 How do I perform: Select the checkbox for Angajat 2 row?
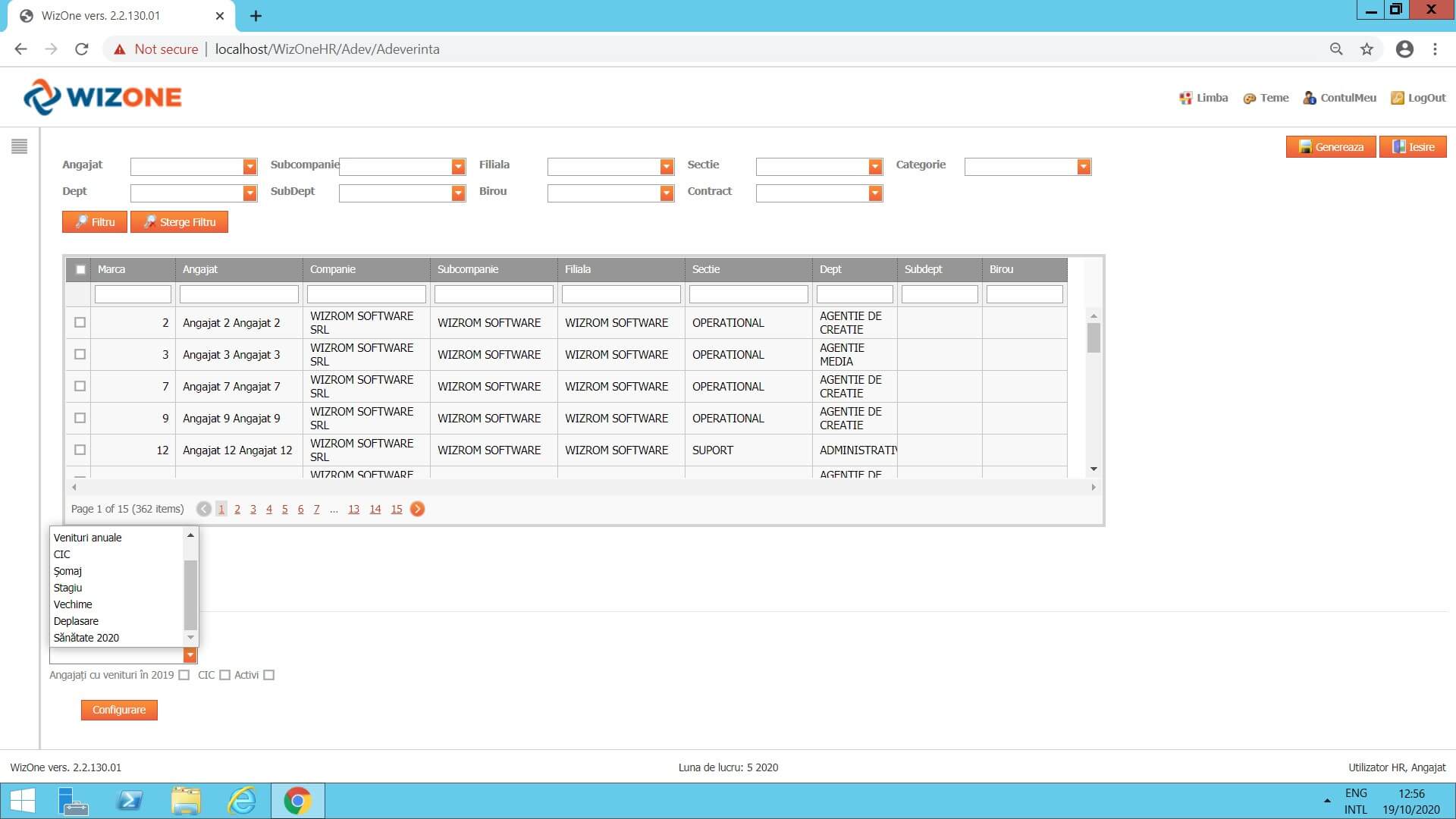pos(80,322)
